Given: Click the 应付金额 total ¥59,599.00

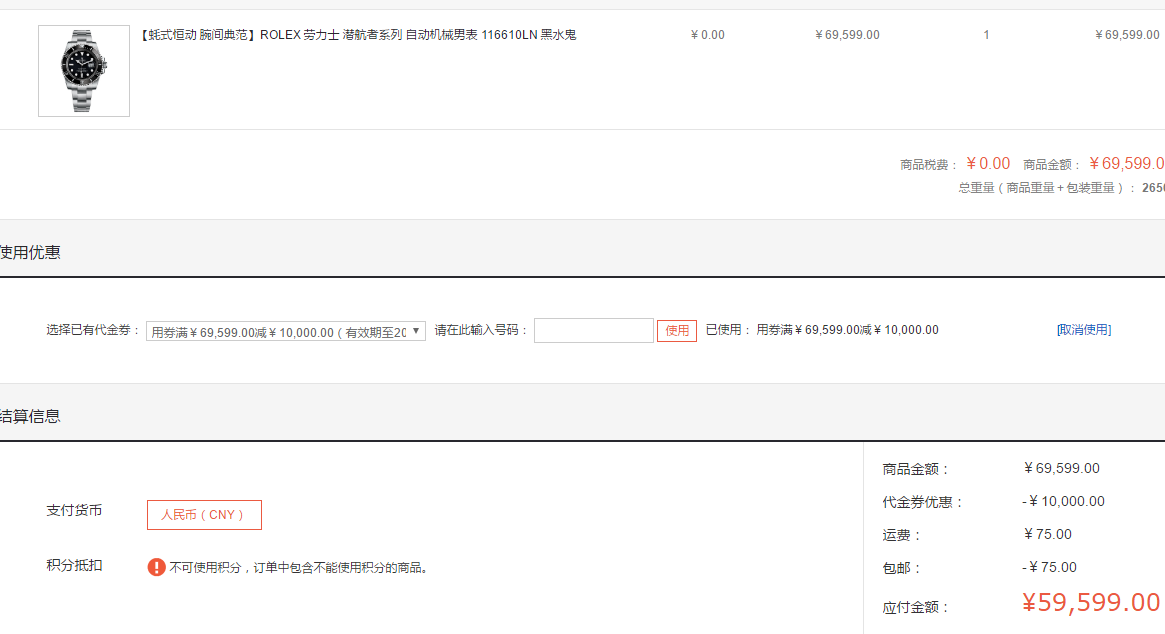Looking at the screenshot, I should [x=1091, y=602].
